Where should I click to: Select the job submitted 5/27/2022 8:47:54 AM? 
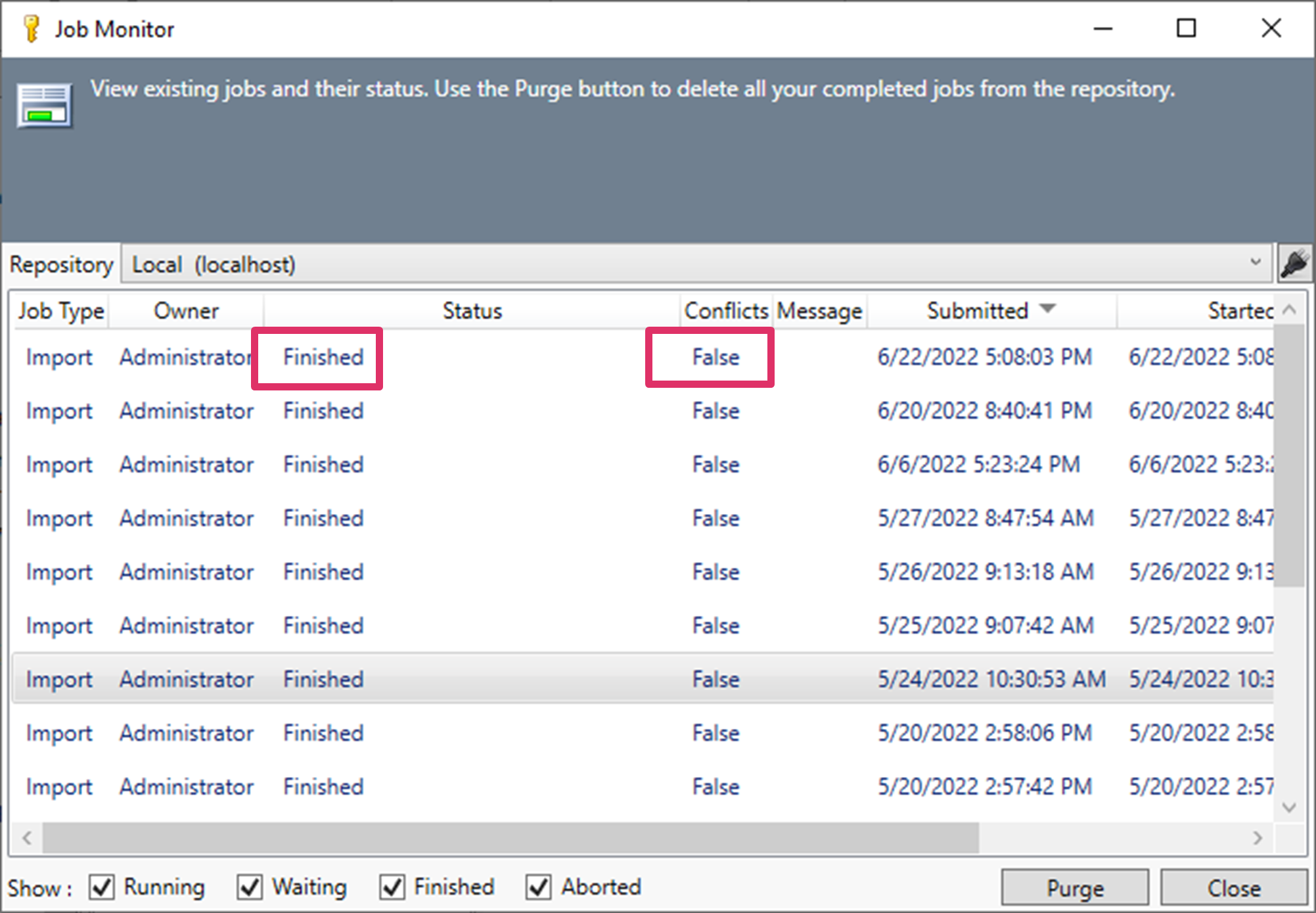tap(985, 519)
